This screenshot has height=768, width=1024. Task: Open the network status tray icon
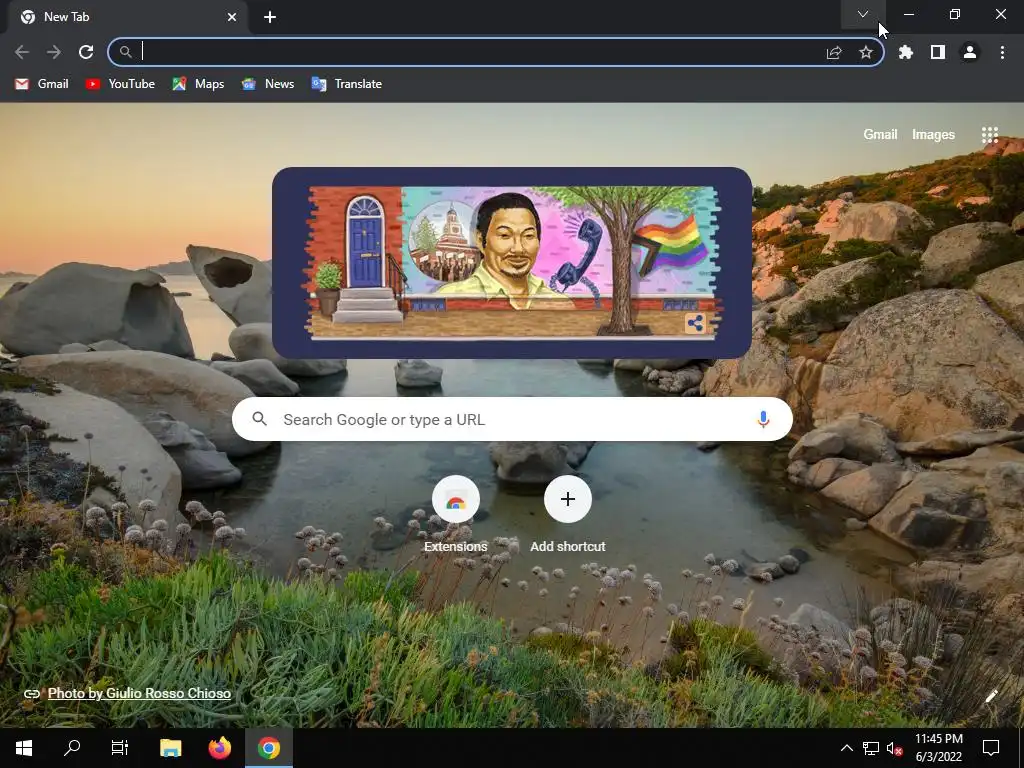[871, 748]
